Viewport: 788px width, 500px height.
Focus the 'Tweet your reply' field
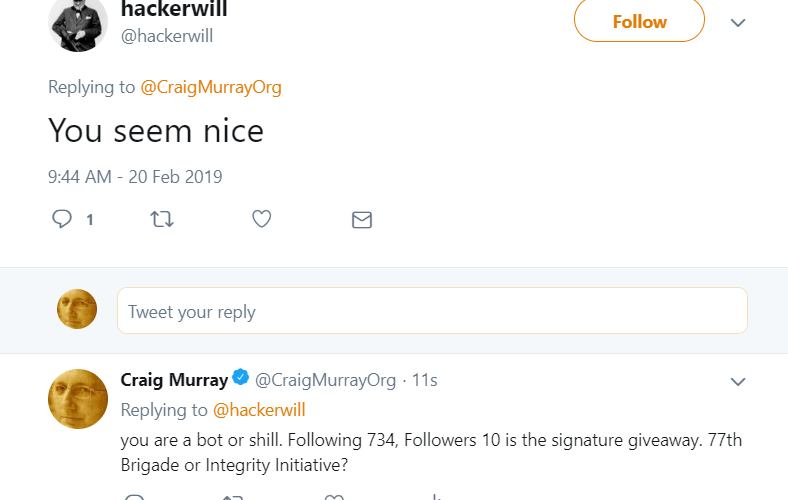(x=432, y=311)
